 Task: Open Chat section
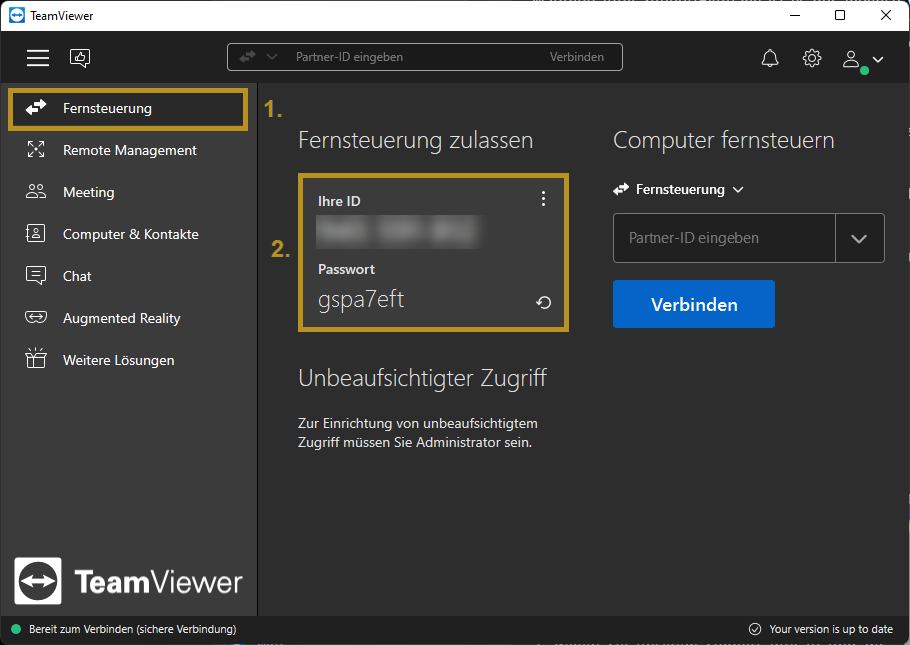click(x=128, y=276)
